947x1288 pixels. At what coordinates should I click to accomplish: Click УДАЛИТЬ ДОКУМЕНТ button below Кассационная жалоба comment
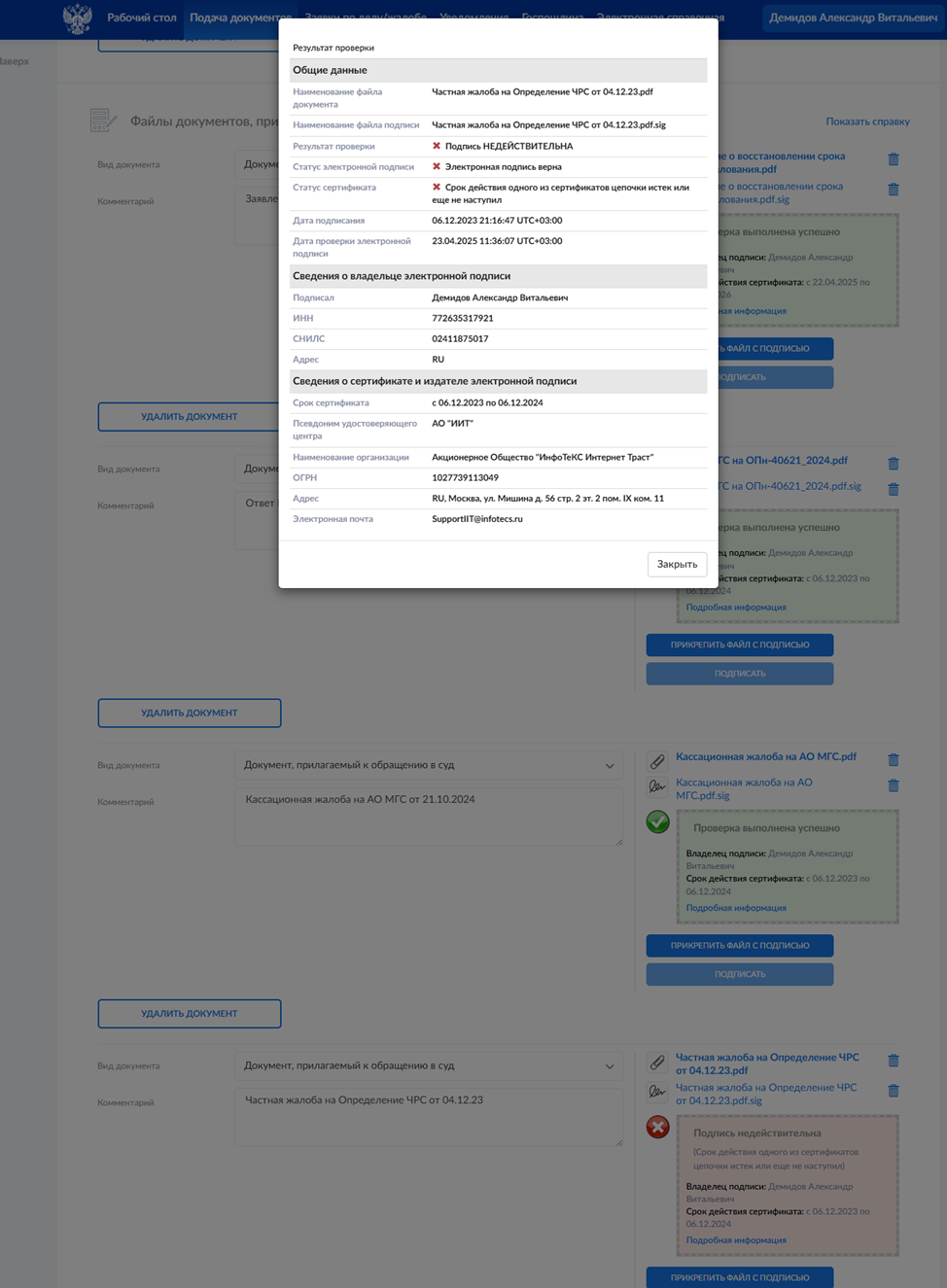point(190,1014)
